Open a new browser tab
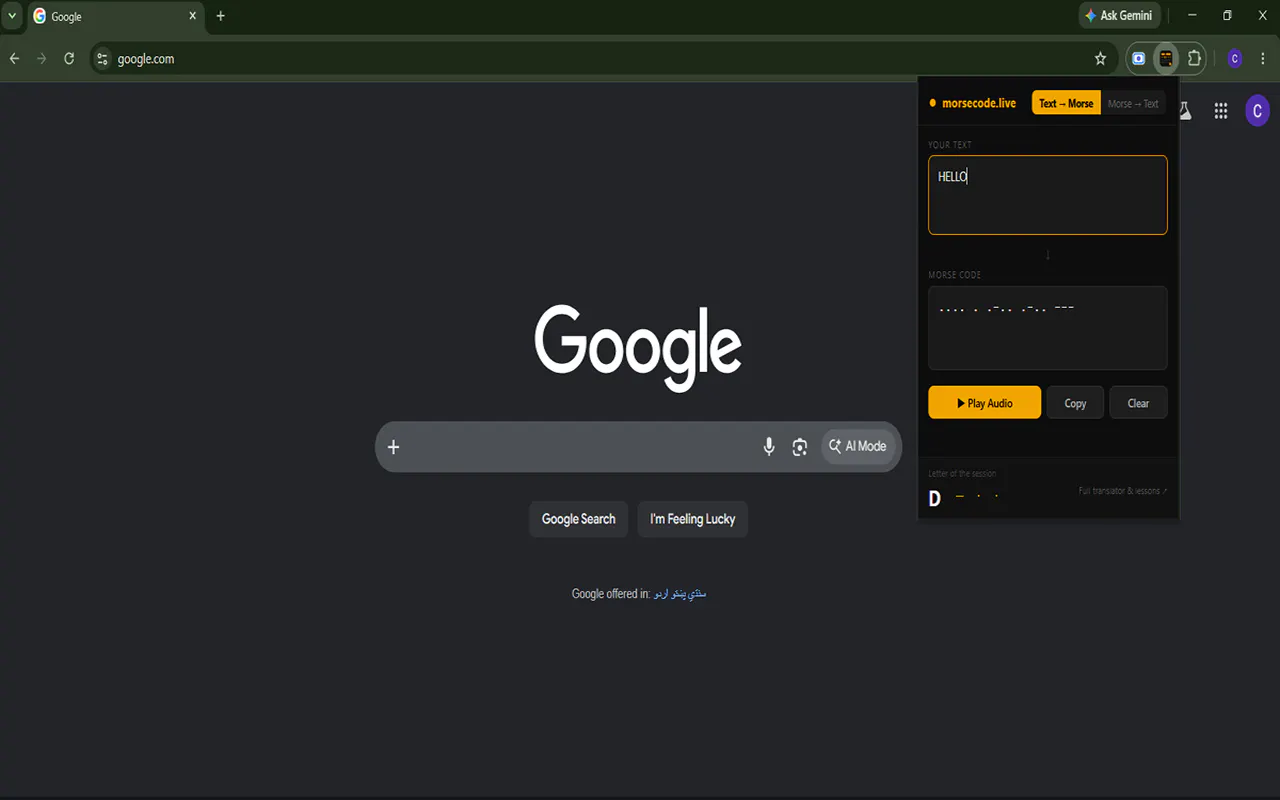This screenshot has height=800, width=1280. [x=221, y=16]
